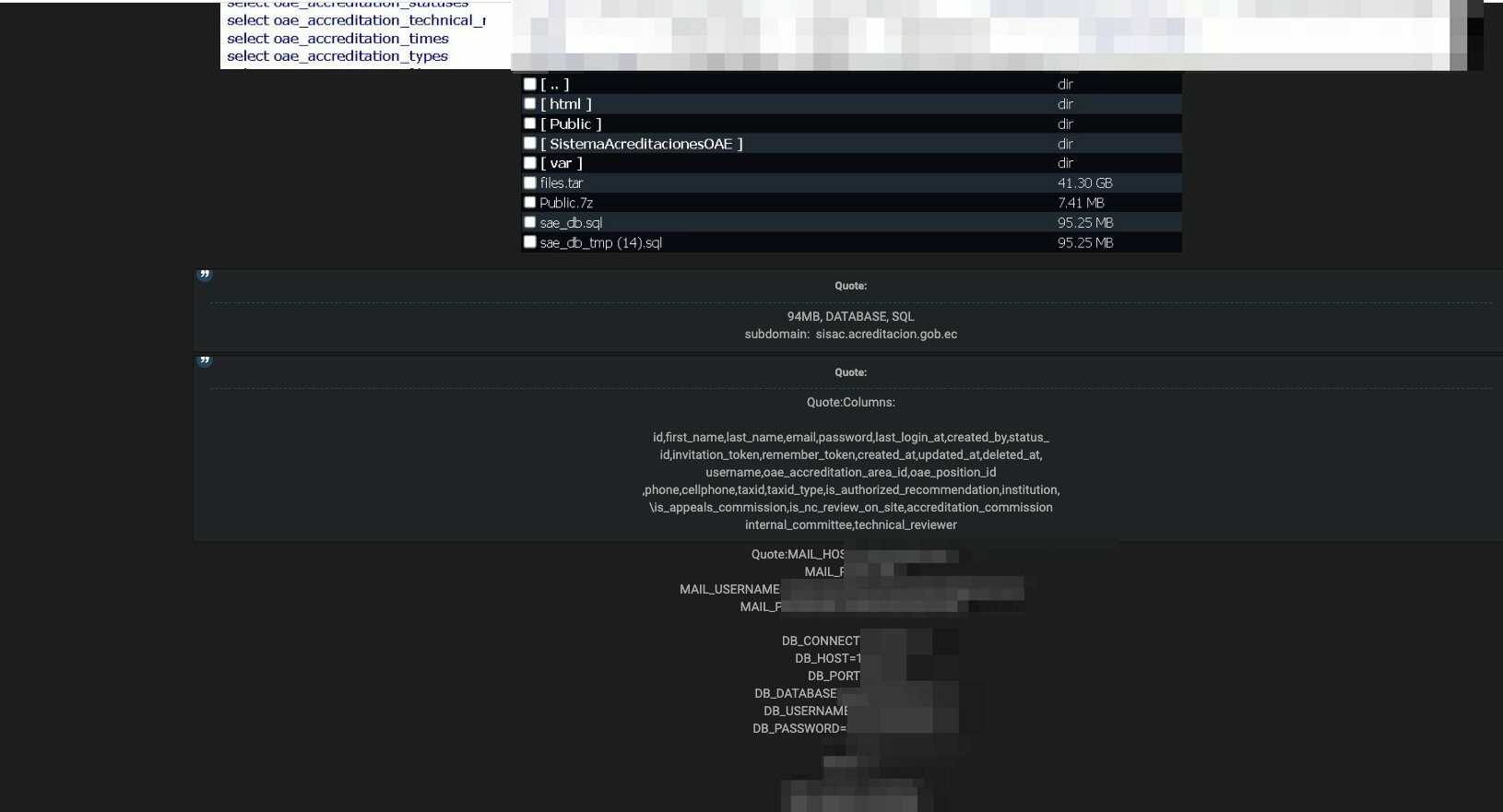Click the 7.41 MB size value
Image resolution: width=1503 pixels, height=812 pixels.
pos(1081,203)
